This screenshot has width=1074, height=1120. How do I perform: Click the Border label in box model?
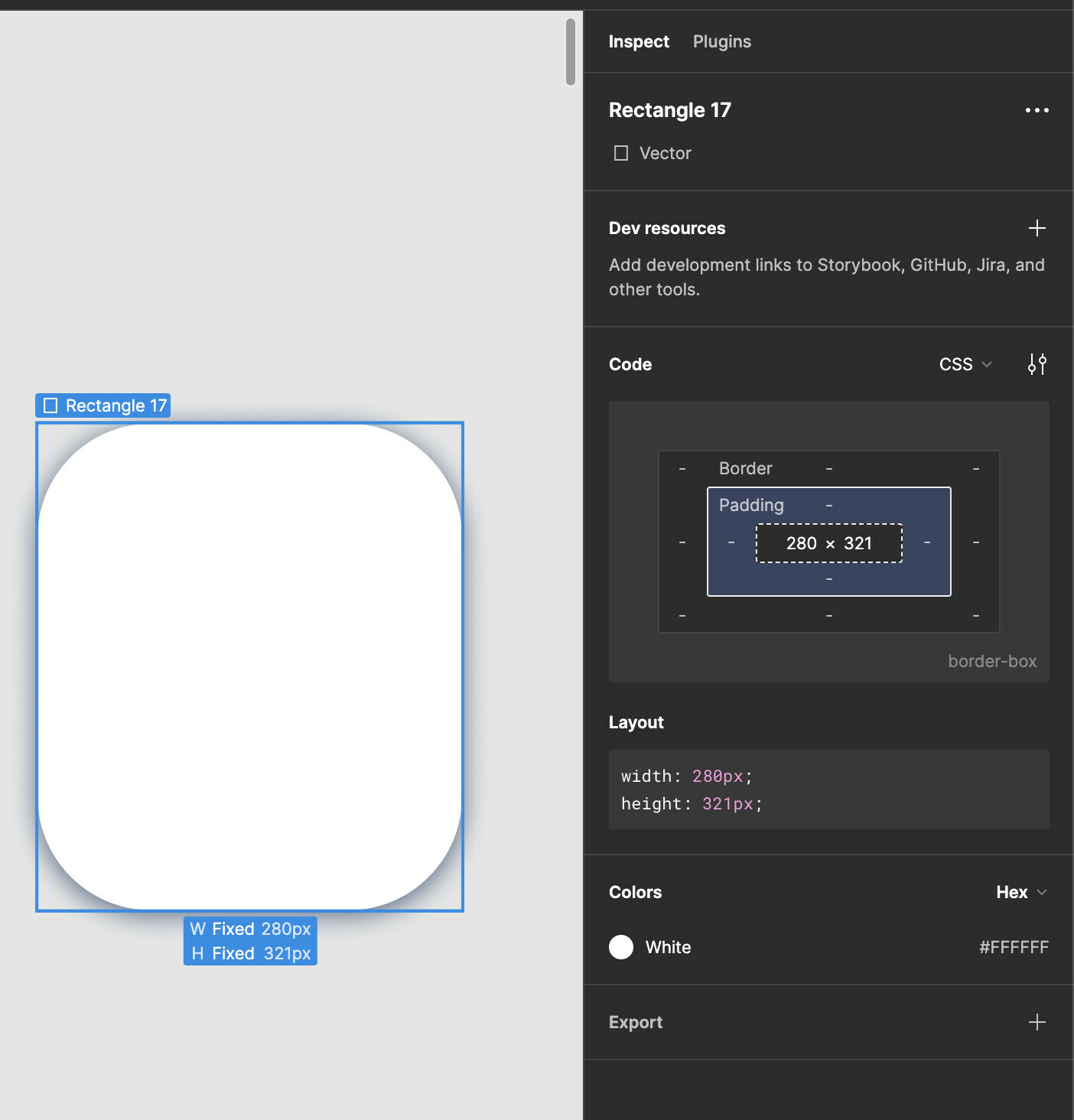pyautogui.click(x=745, y=468)
